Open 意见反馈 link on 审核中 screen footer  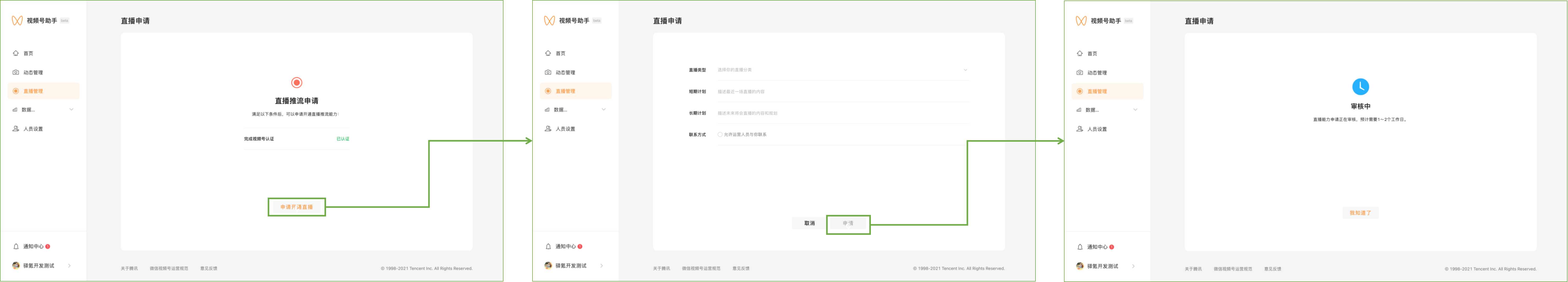pyautogui.click(x=1273, y=269)
